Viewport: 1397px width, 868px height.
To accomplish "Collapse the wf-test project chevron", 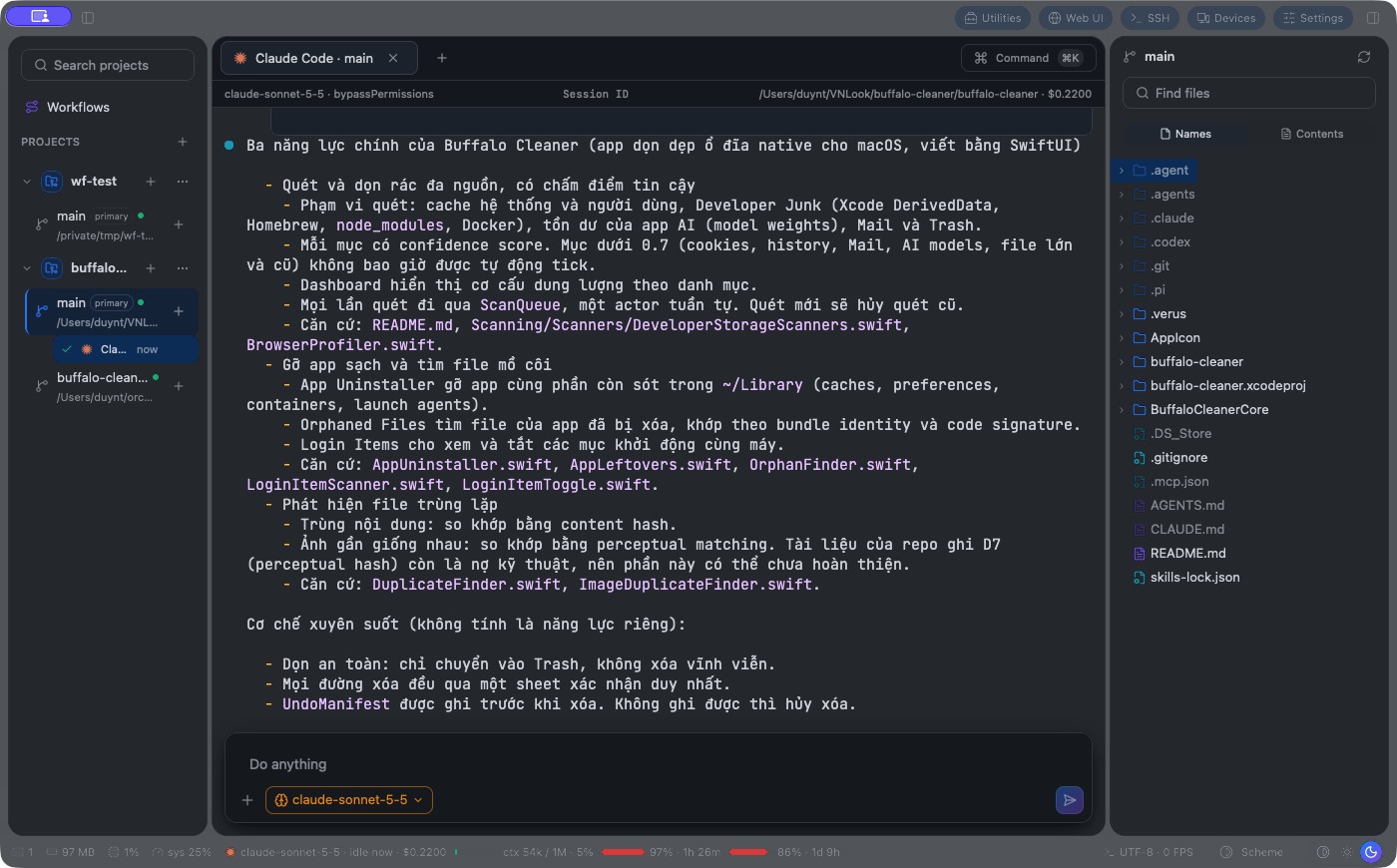I will click(x=27, y=182).
